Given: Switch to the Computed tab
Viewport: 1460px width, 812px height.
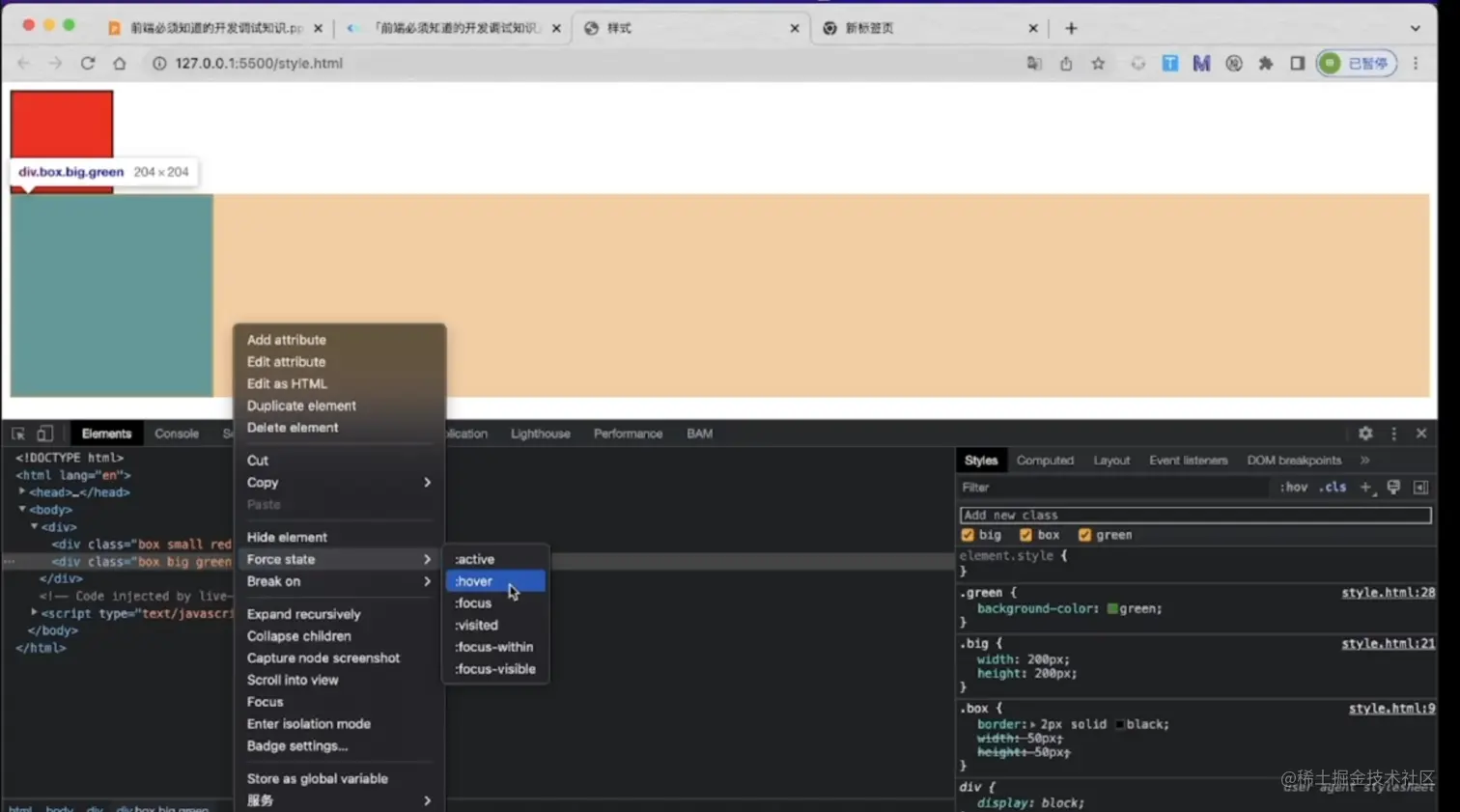Looking at the screenshot, I should click(x=1045, y=461).
